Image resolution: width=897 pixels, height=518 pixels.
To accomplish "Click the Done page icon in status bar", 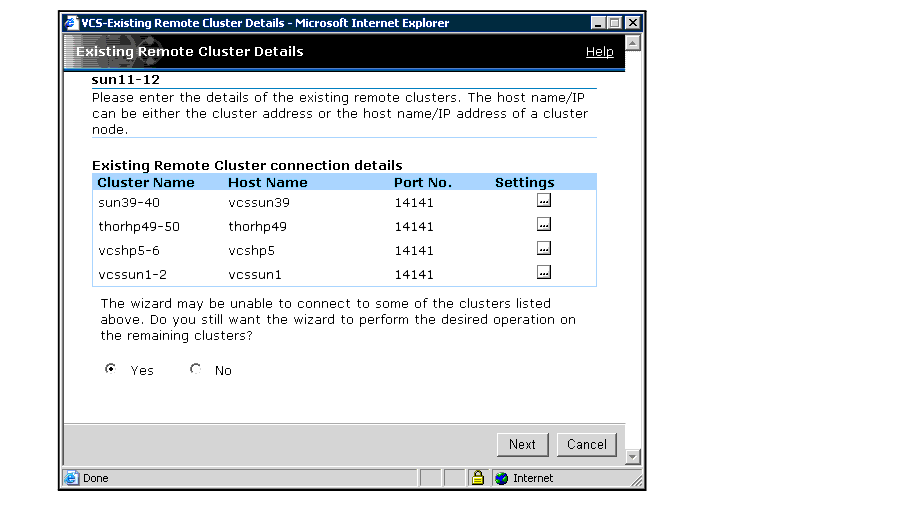I will [72, 478].
